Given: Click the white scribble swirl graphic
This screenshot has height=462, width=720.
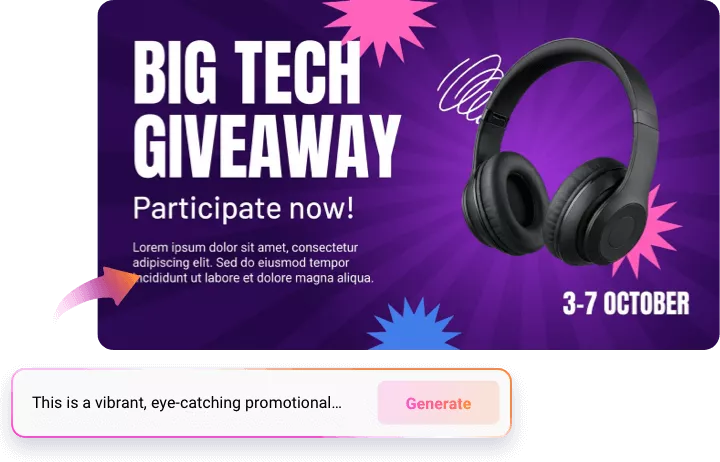Looking at the screenshot, I should click(x=468, y=88).
